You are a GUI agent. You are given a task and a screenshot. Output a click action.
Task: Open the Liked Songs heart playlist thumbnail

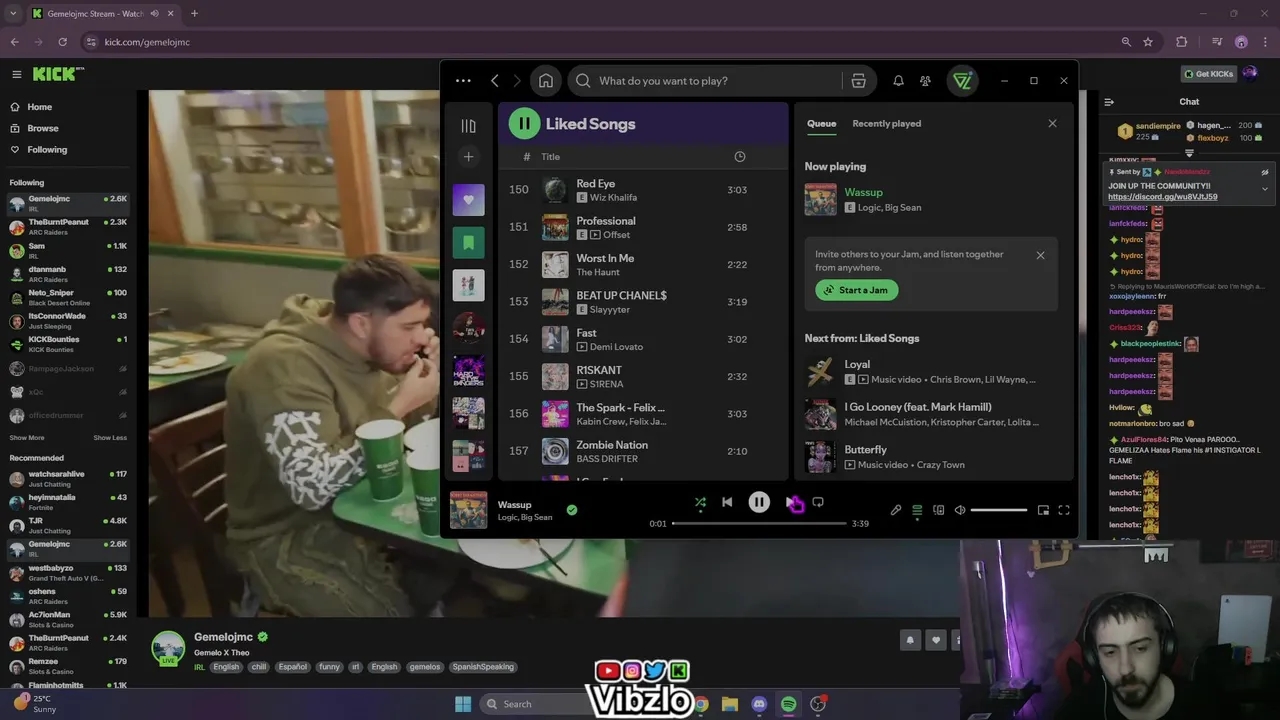(x=468, y=199)
